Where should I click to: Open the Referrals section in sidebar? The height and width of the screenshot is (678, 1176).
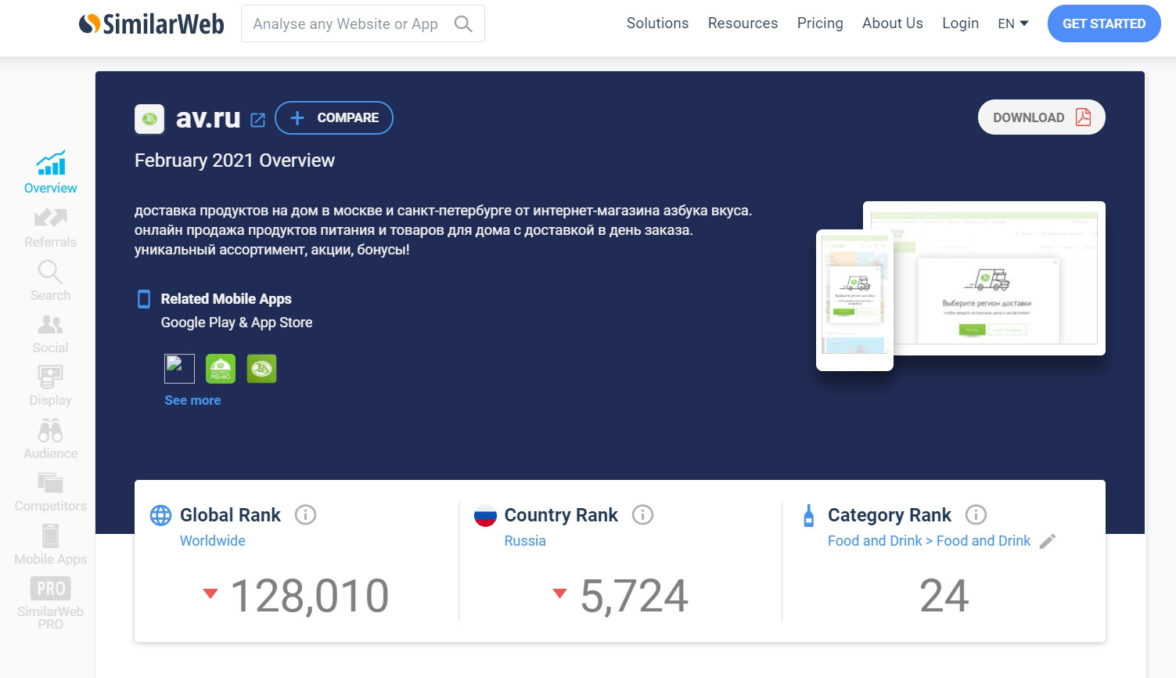50,227
